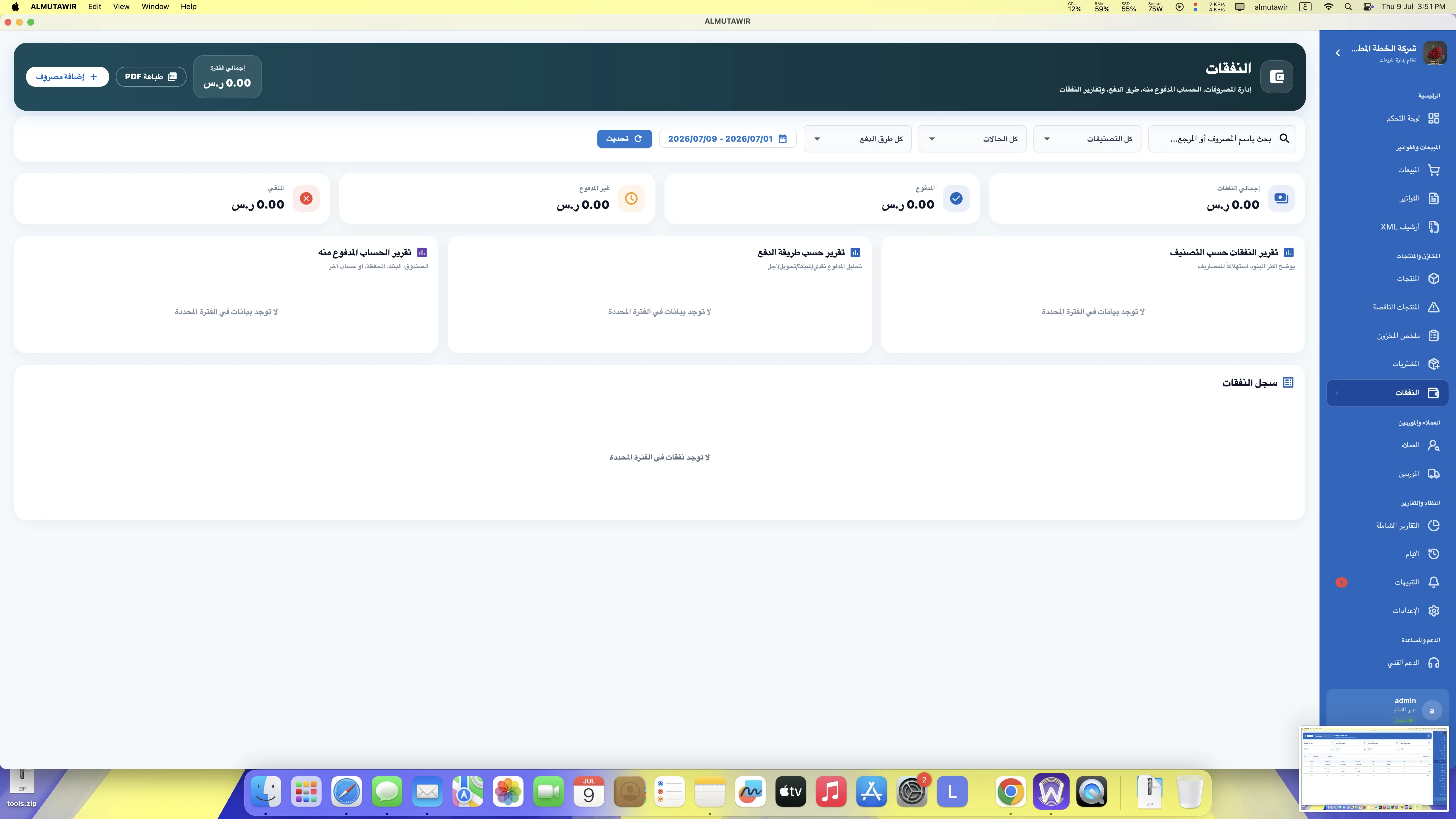Open the dashboard لوحة التحكم sidebar icon

[x=1433, y=118]
